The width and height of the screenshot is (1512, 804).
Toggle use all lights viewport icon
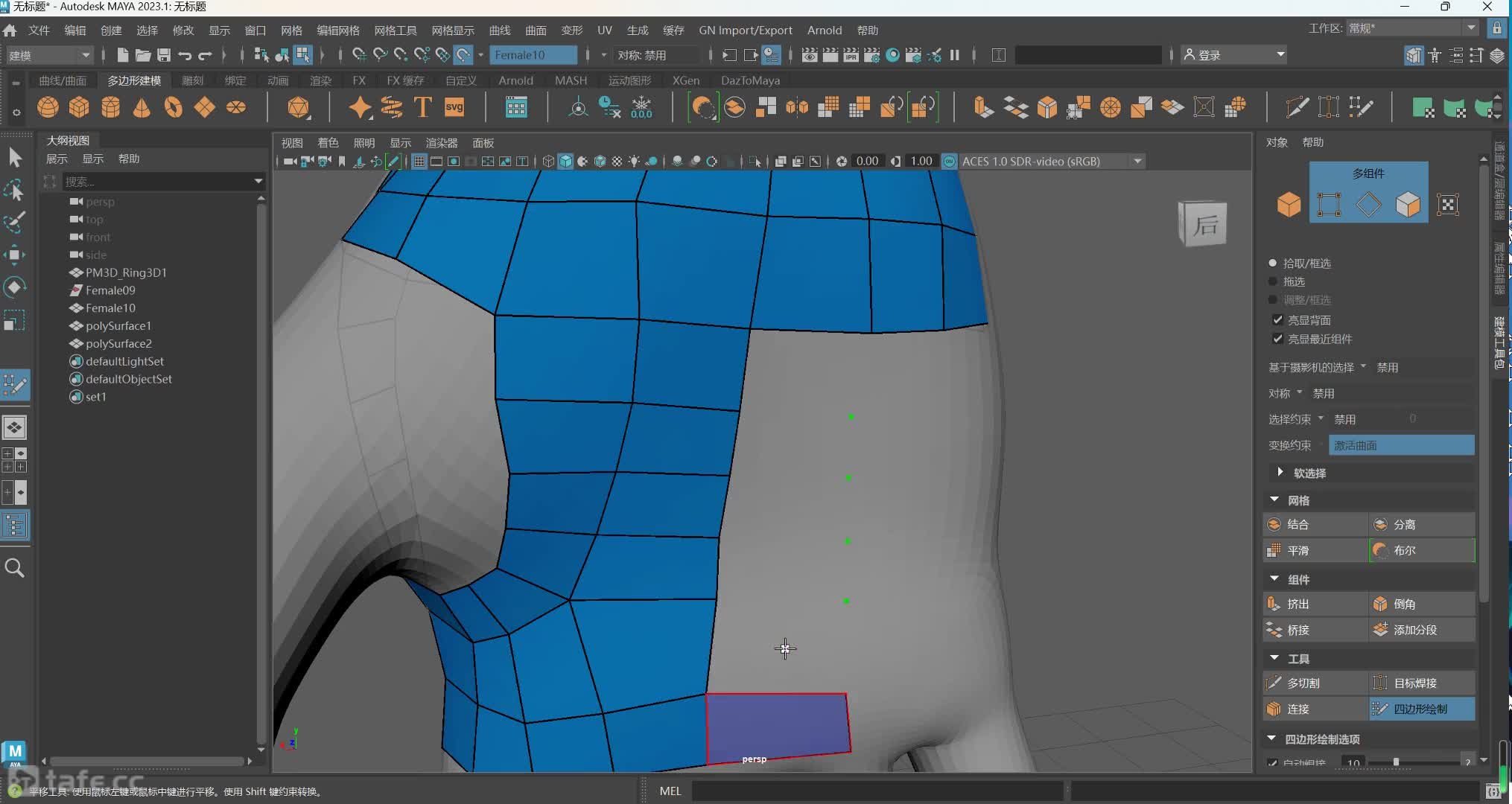click(x=634, y=162)
